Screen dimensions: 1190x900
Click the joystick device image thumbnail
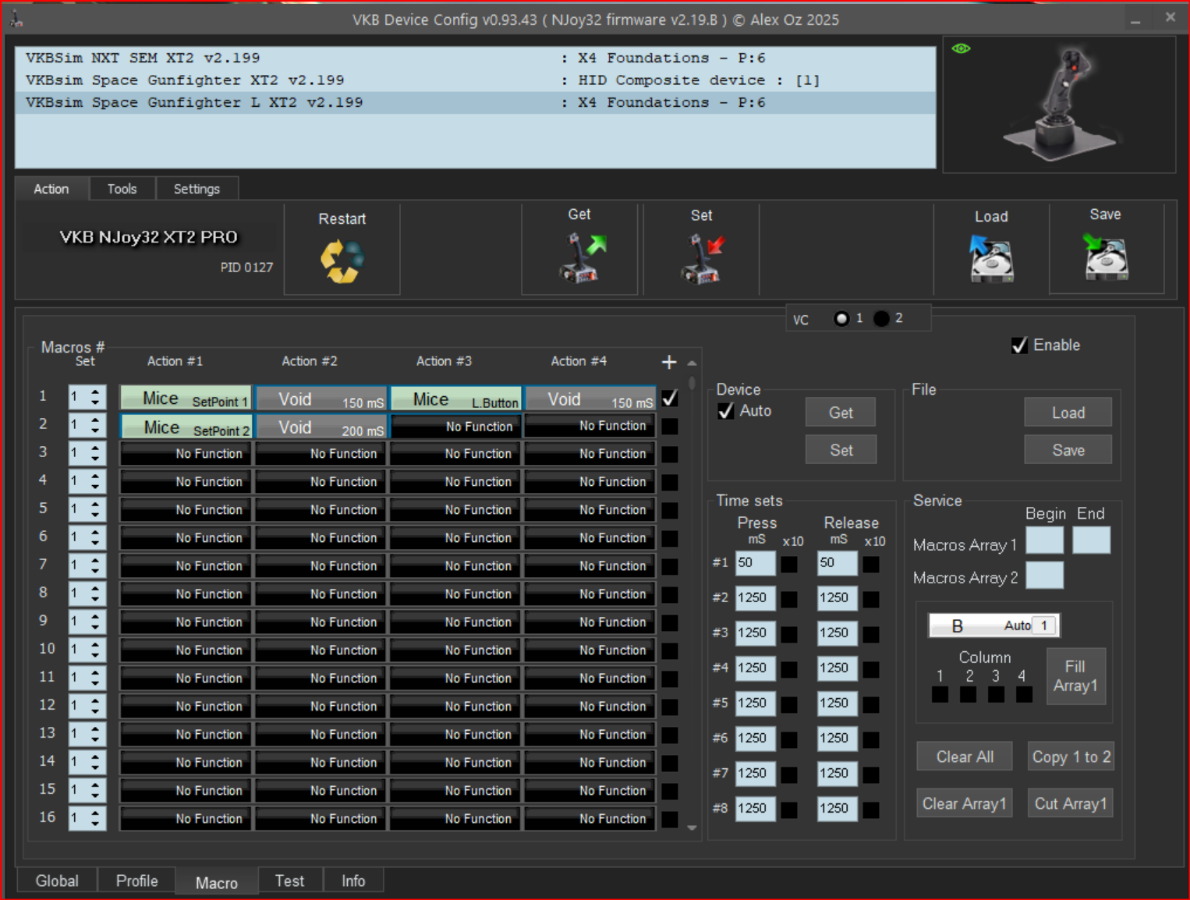coord(1060,104)
